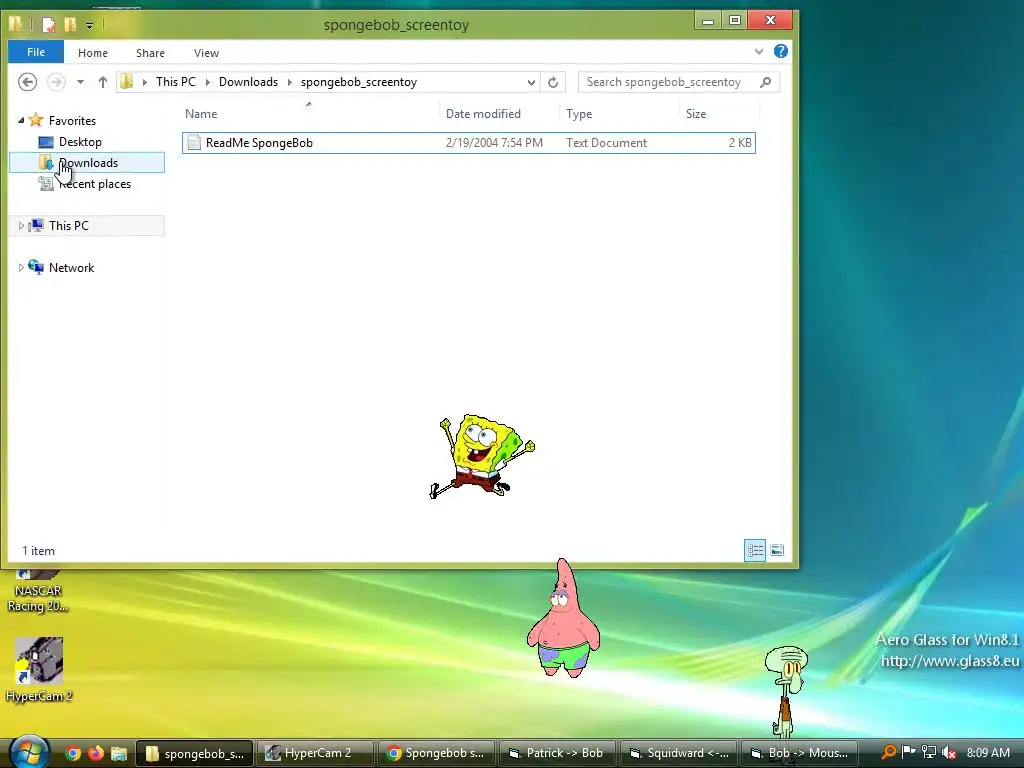Switch to Large icons view in status bar
The width and height of the screenshot is (1024, 768).
(x=776, y=551)
